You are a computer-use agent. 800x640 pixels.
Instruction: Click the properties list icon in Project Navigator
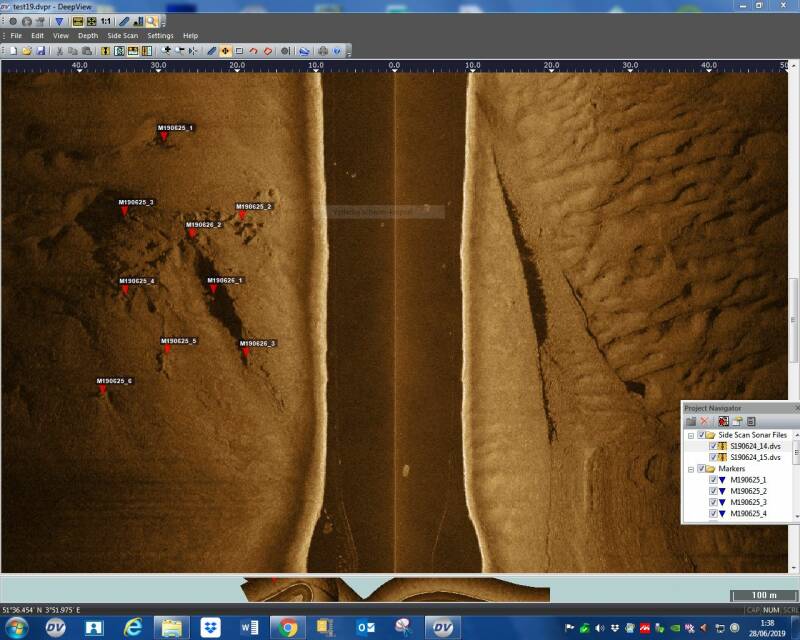[x=751, y=421]
